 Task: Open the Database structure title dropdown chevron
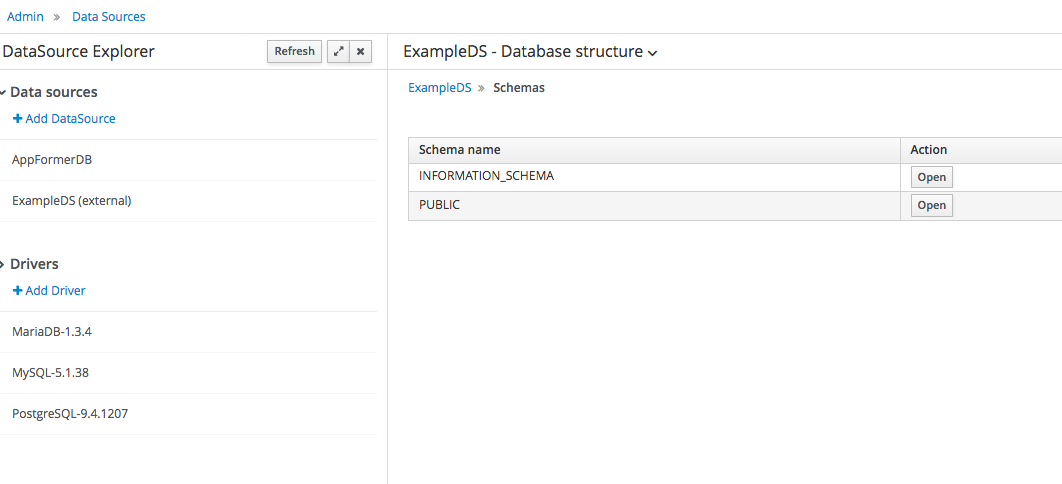tap(652, 53)
